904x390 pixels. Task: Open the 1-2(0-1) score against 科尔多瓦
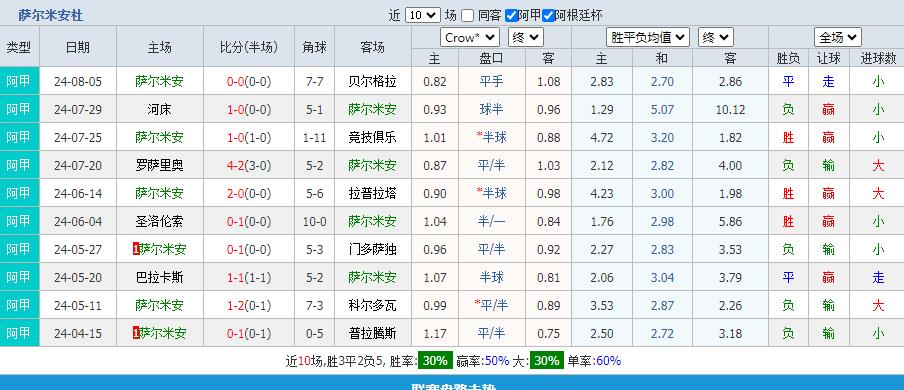tap(248, 305)
